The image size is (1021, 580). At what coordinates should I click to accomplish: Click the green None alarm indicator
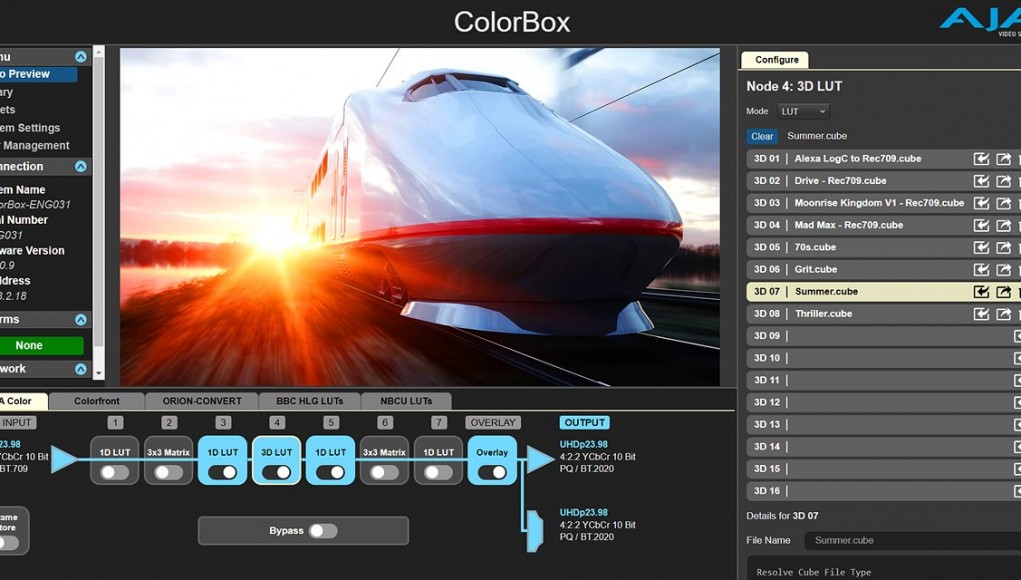(40, 346)
